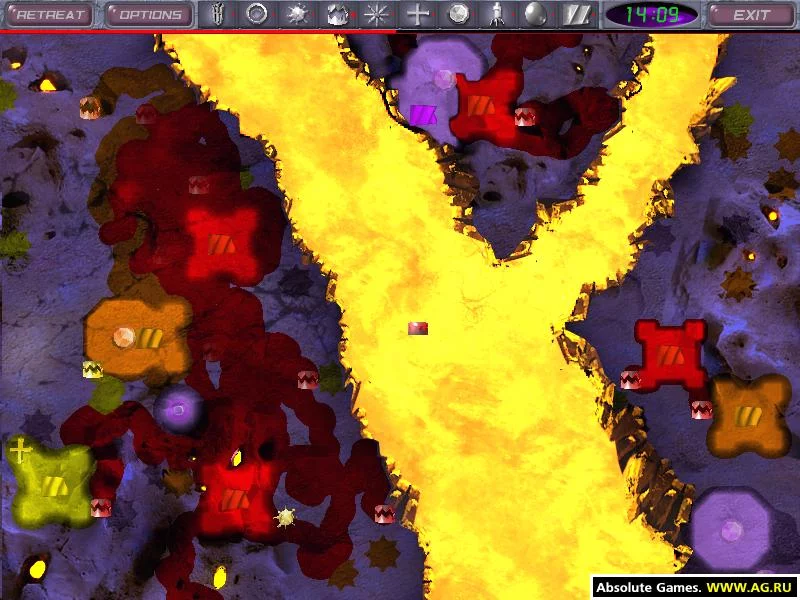Select the orange hub at the right edge

click(x=747, y=416)
